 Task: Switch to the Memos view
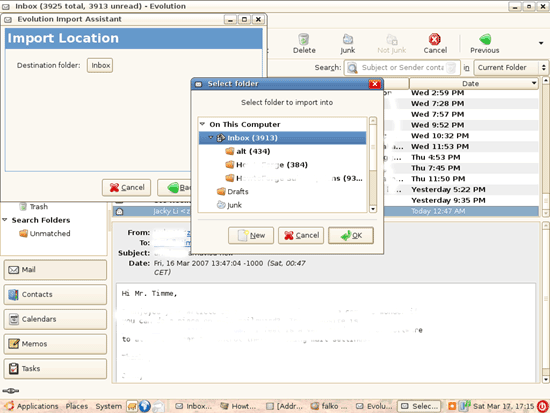click(x=55, y=344)
